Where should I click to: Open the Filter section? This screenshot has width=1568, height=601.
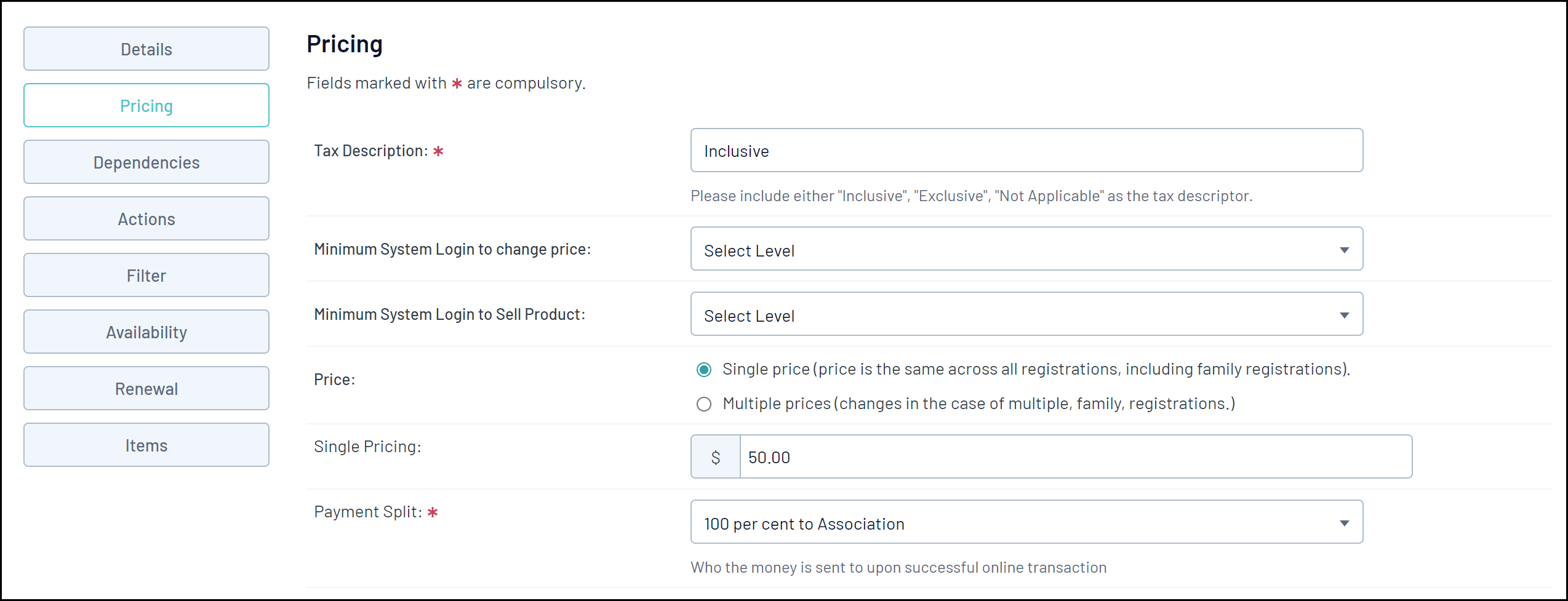tap(146, 276)
